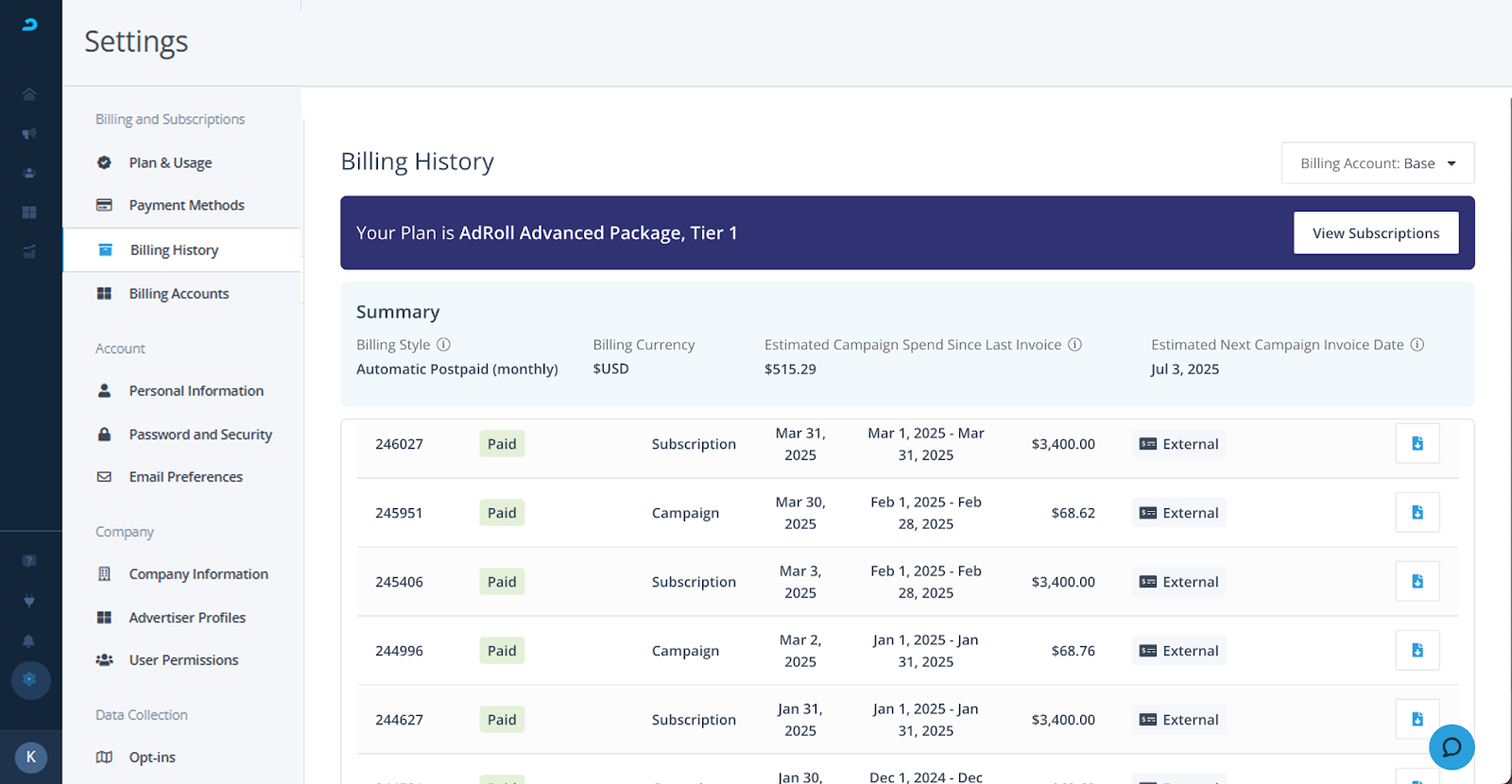
Task: Open Password and Security settings
Action: [x=200, y=435]
